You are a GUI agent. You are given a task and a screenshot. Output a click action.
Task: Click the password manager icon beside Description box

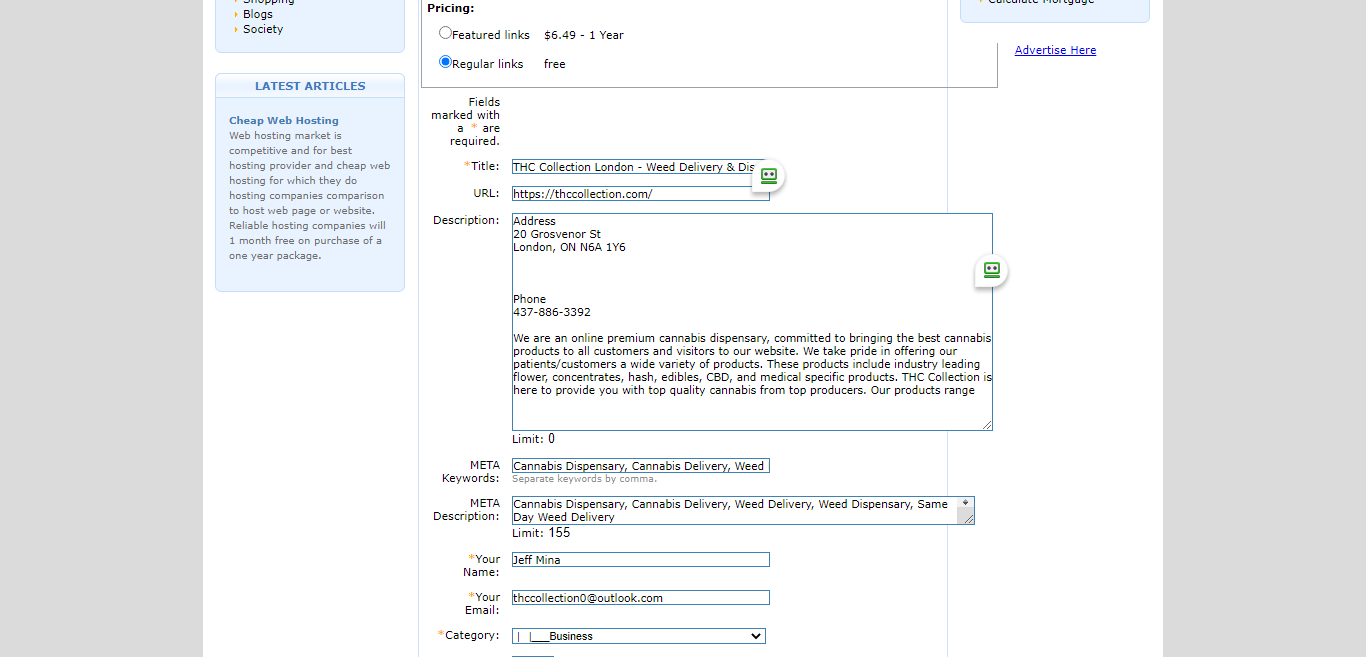click(991, 270)
